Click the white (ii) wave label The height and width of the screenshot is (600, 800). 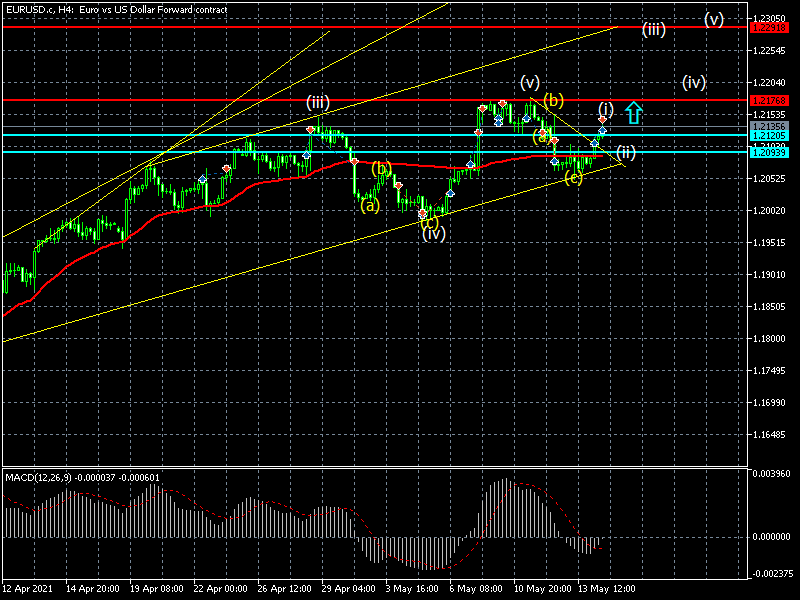point(626,152)
